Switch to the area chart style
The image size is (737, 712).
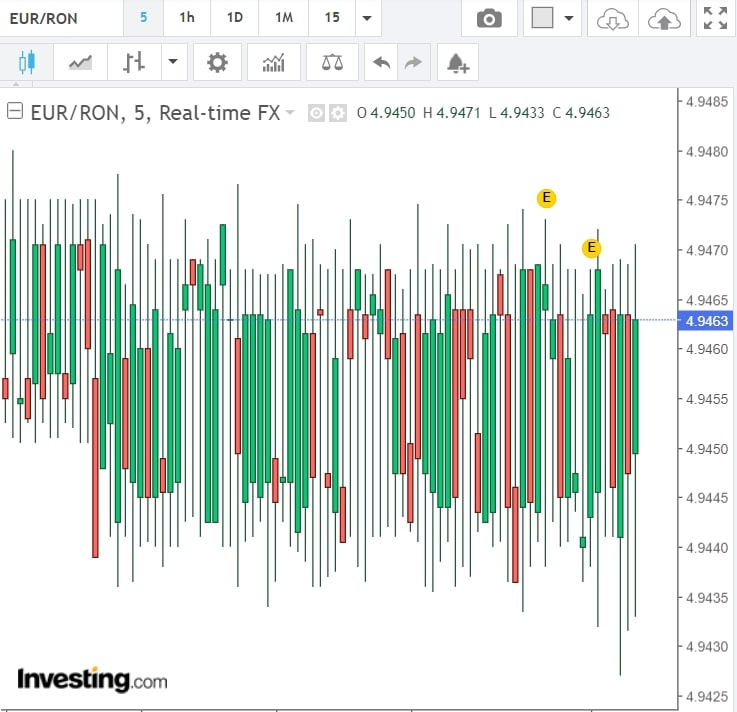coord(80,63)
